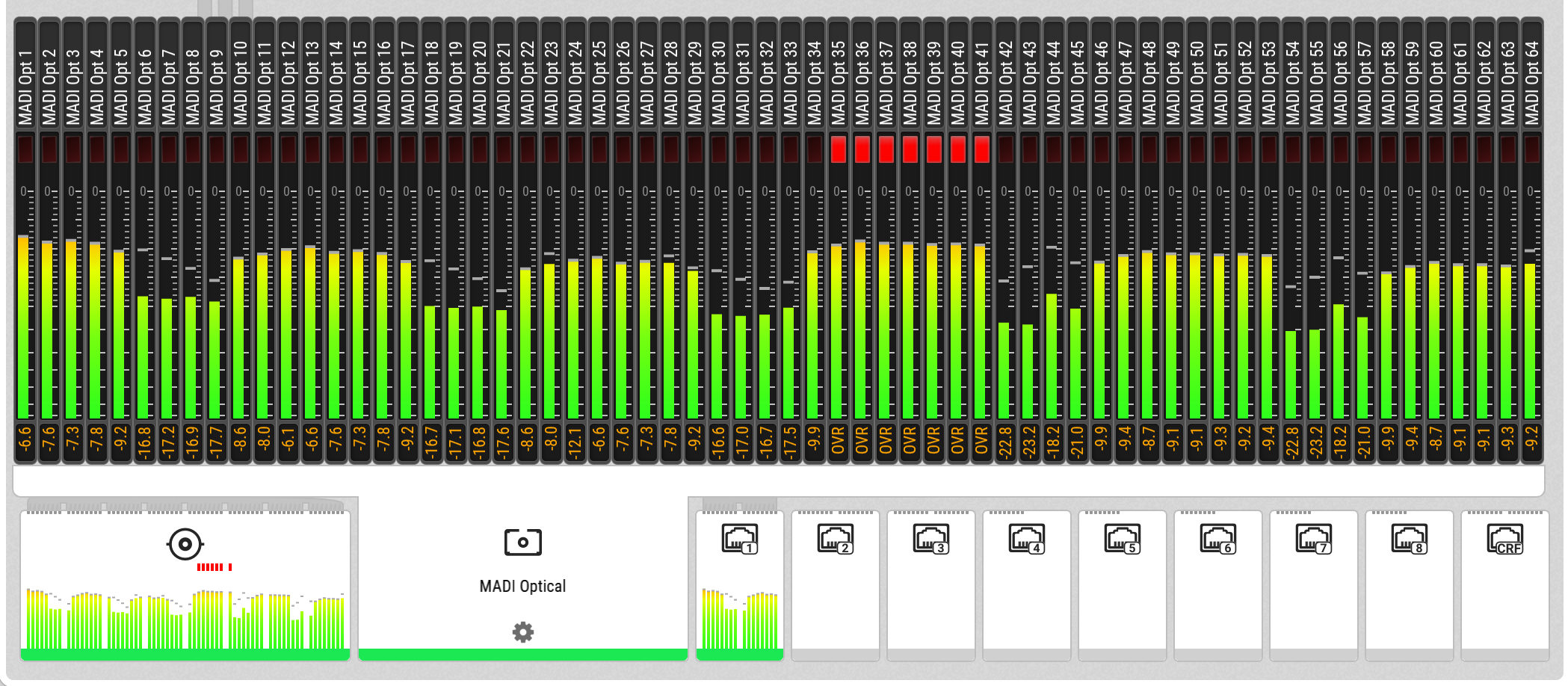Click network port 8 icon

(x=1409, y=539)
